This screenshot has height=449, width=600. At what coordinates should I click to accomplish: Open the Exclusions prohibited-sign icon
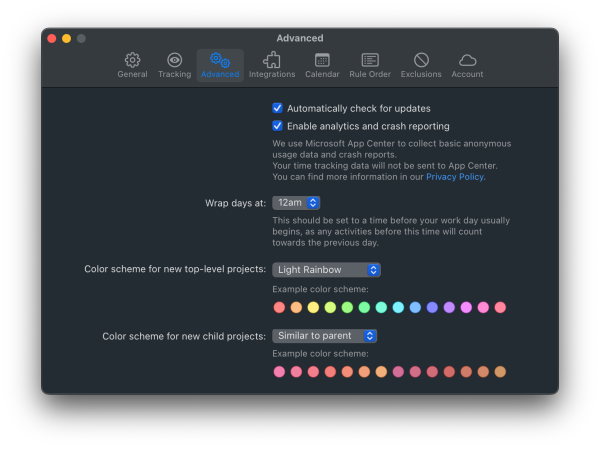tap(421, 61)
